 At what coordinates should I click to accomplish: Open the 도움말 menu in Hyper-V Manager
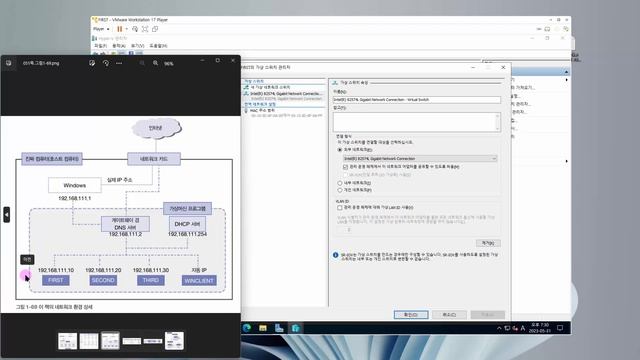[x=158, y=46]
